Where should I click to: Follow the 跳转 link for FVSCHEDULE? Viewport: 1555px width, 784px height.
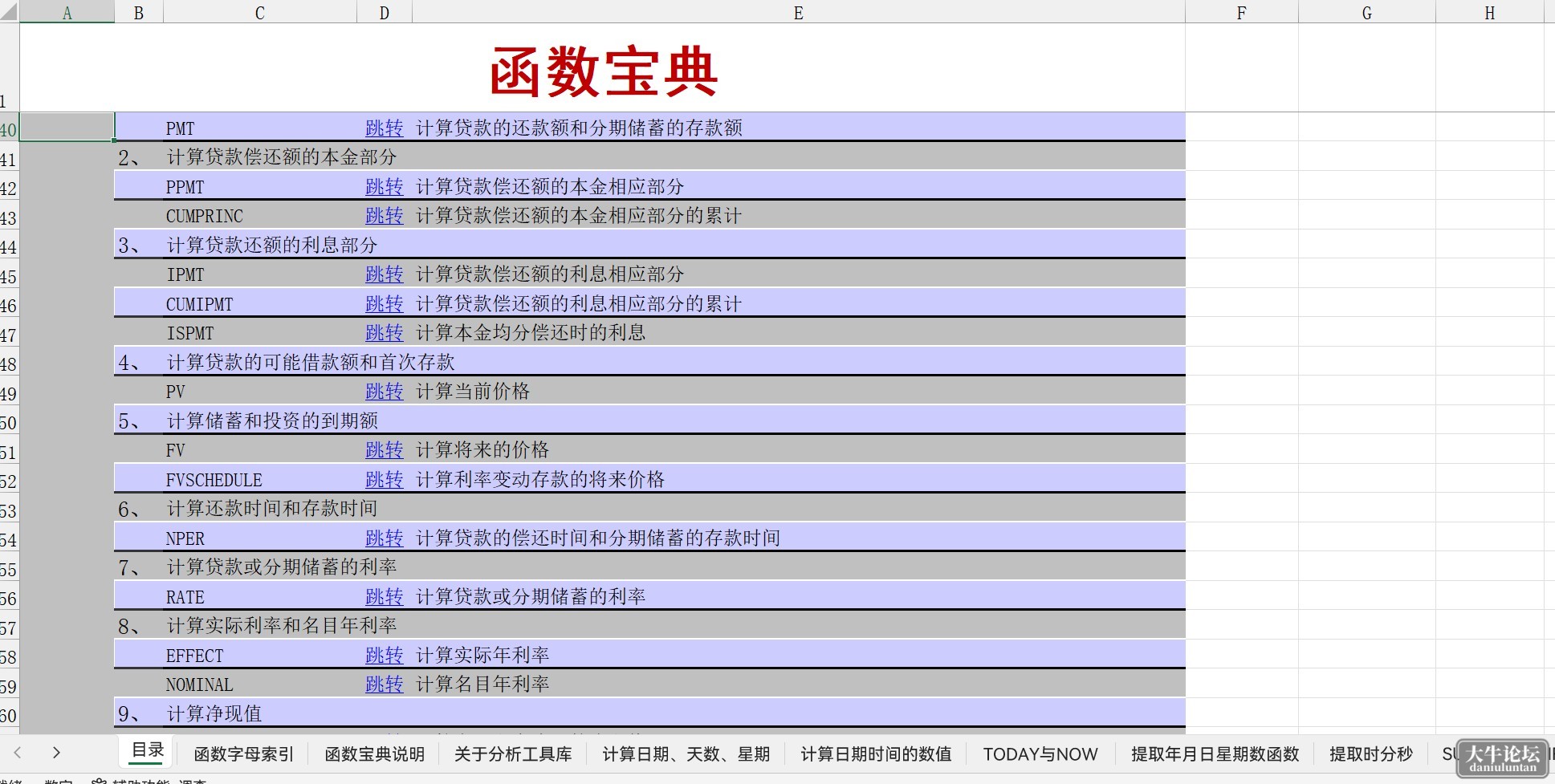(385, 480)
